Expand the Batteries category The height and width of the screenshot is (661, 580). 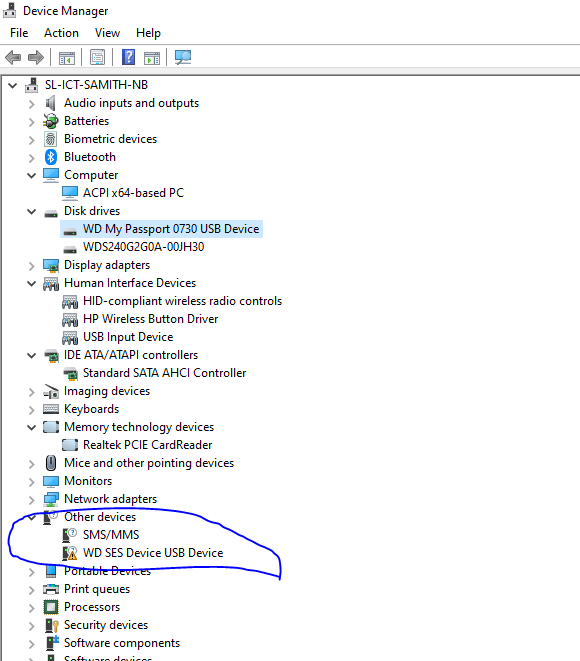point(32,122)
